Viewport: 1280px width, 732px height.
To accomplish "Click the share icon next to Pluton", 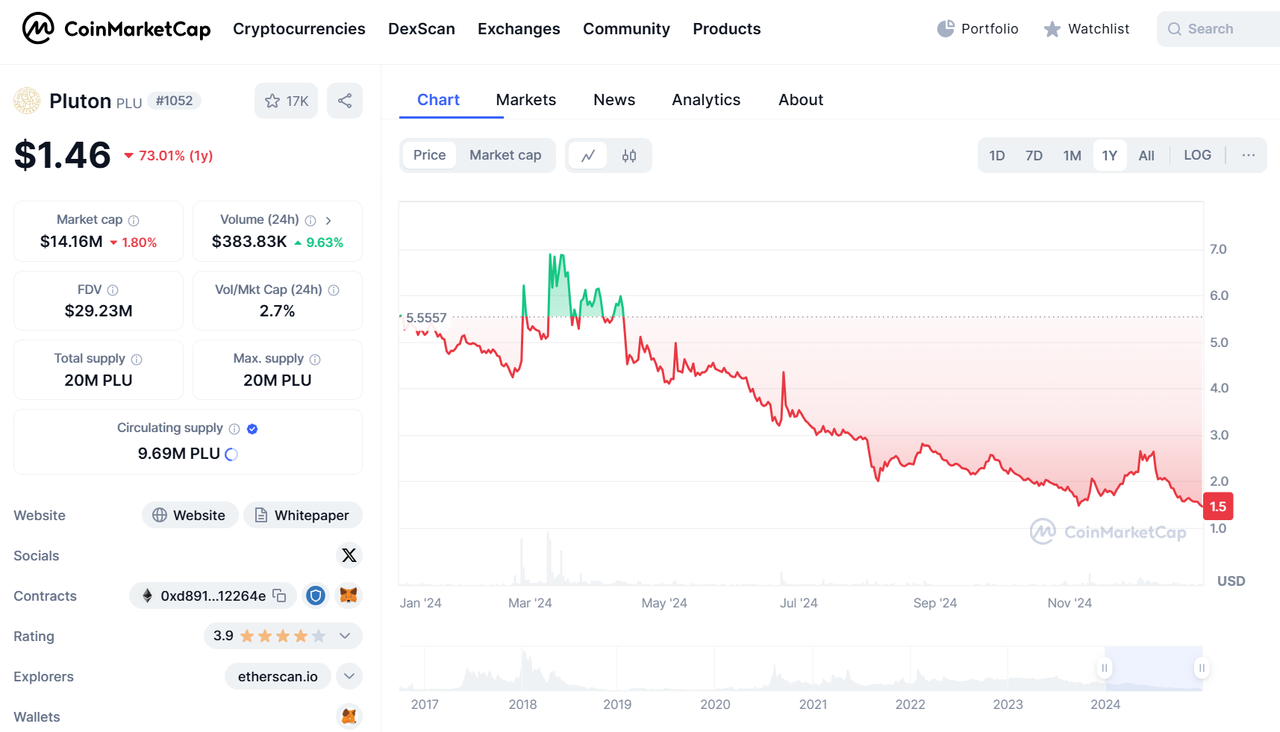I will [x=345, y=101].
